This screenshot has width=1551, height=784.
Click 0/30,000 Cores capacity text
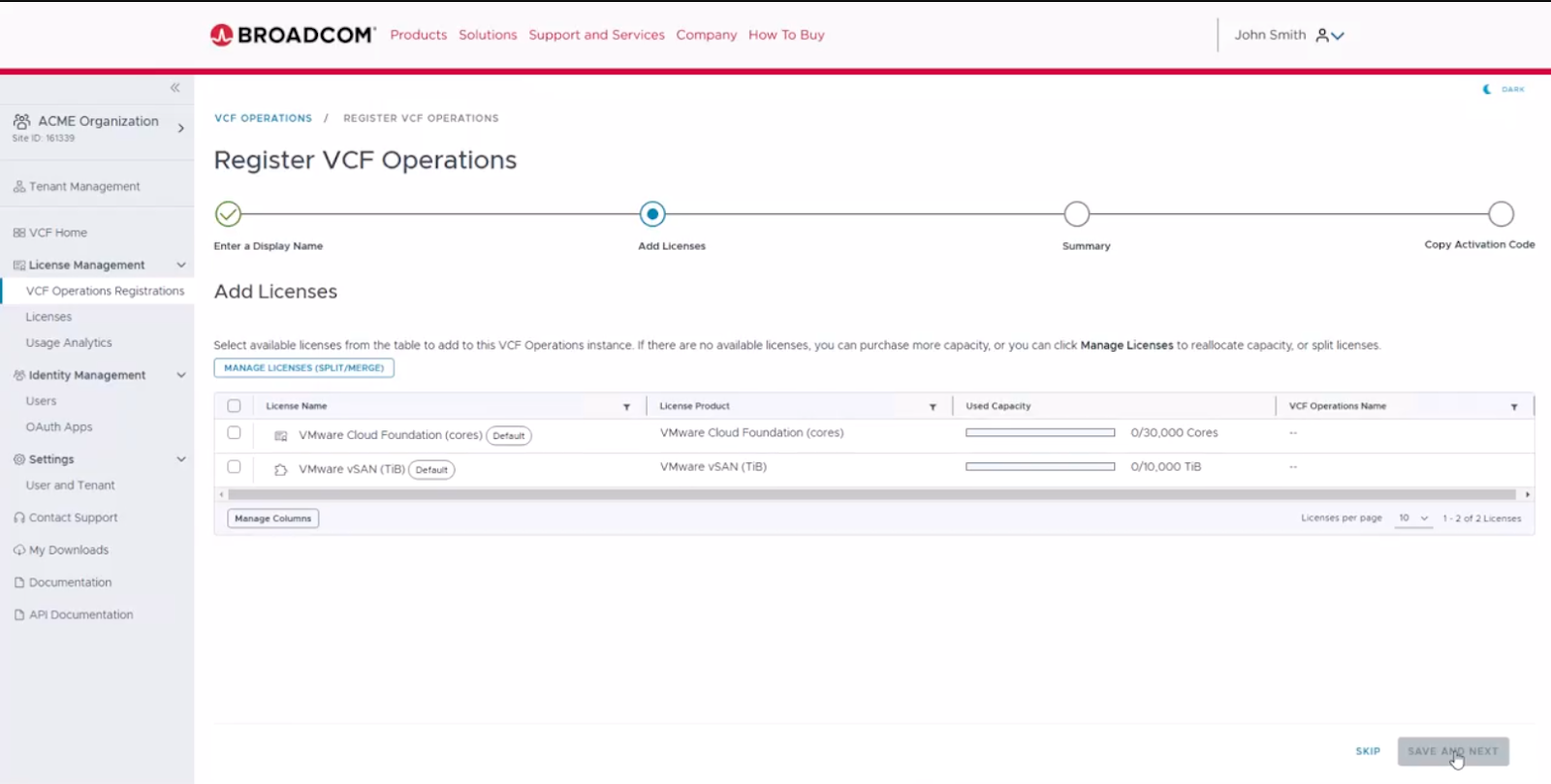[x=1174, y=433]
